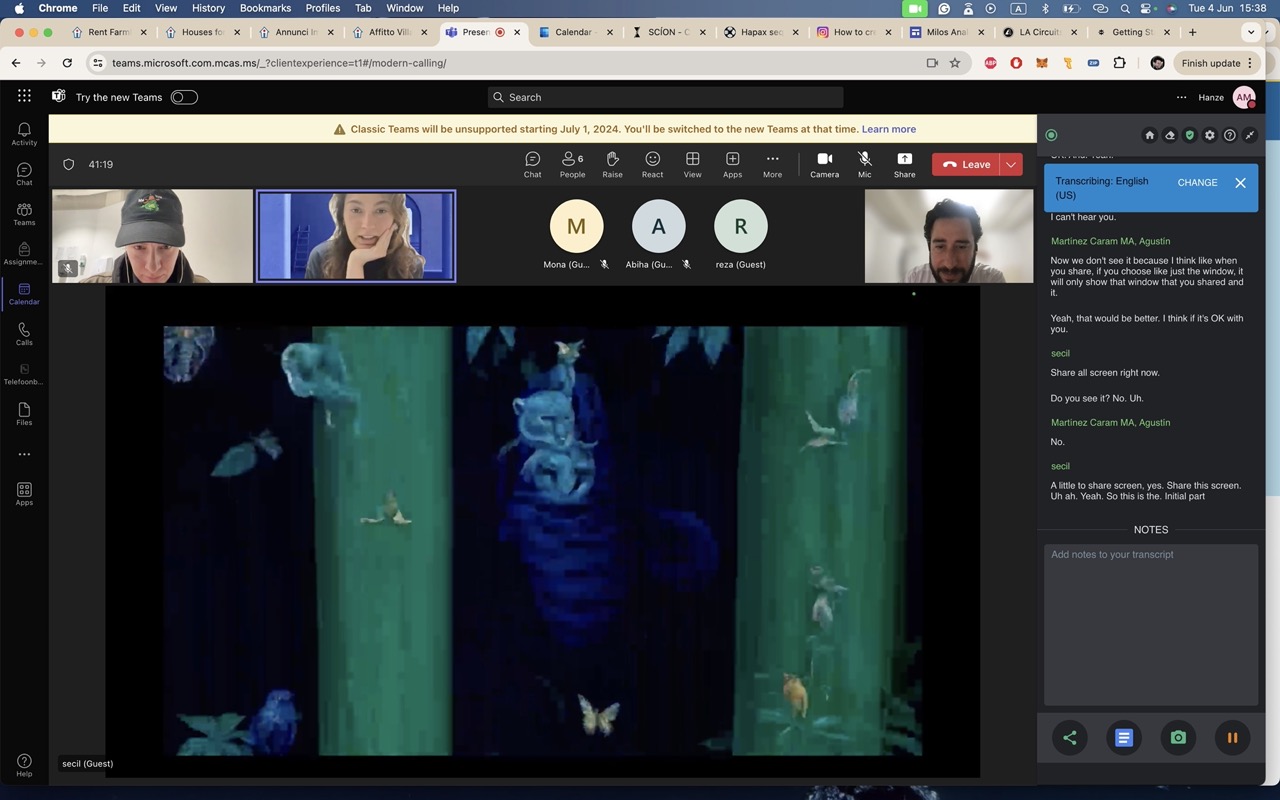1280x800 pixels.
Task: Take a screenshot with the camera icon
Action: 1178,738
